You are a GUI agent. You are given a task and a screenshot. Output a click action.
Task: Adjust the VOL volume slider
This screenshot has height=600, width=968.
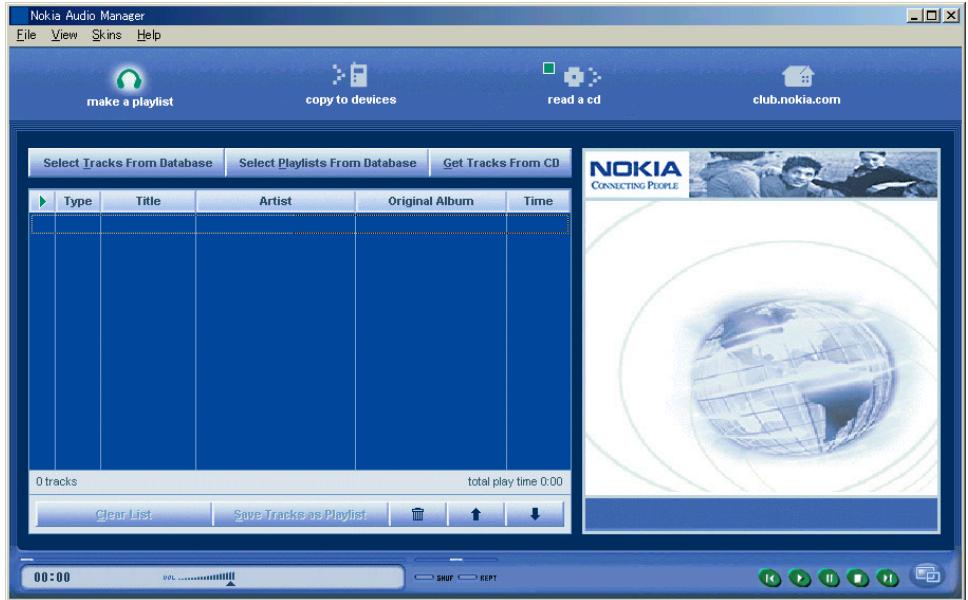(x=206, y=578)
